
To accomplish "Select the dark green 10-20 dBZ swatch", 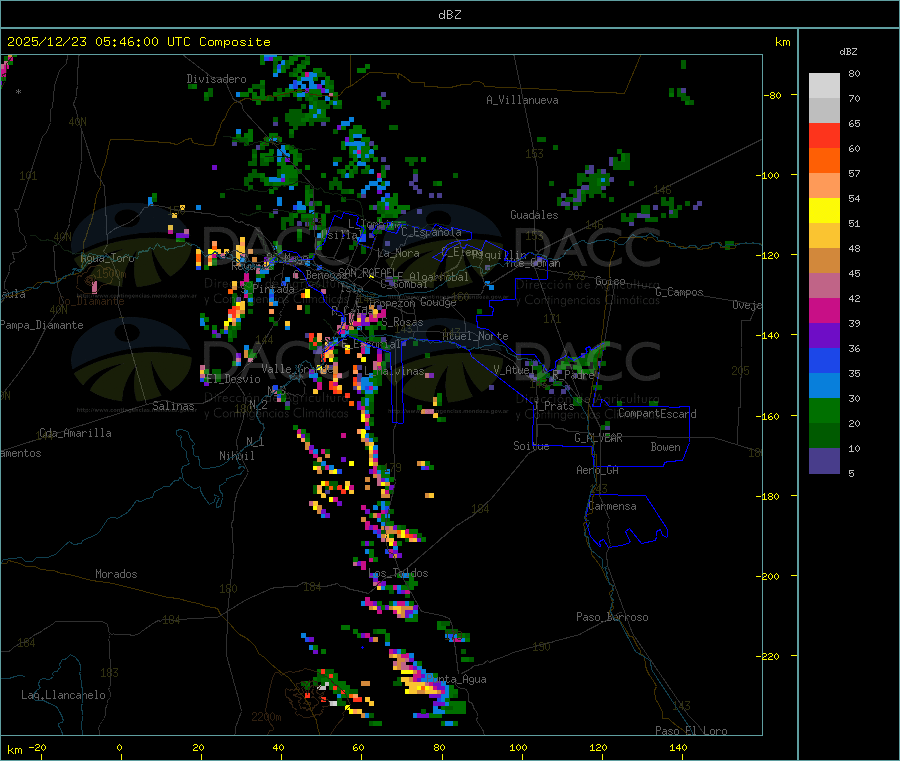I will [824, 436].
